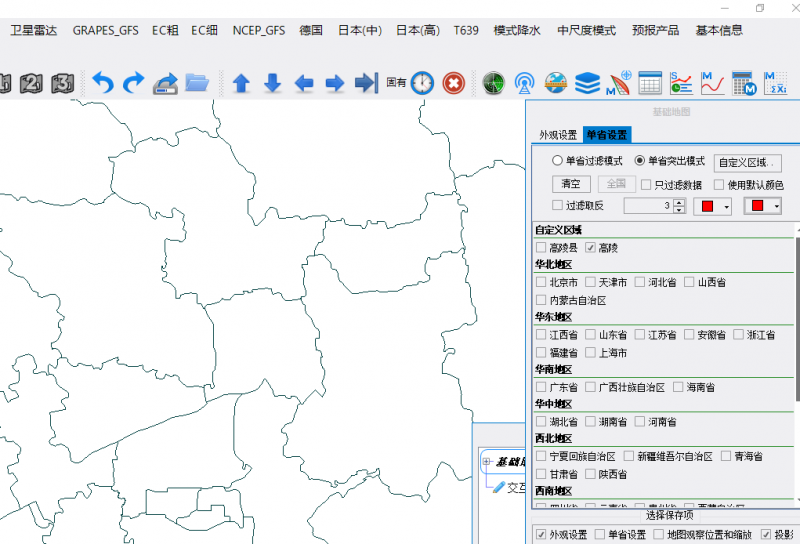
Task: Increase the numeric spinner value
Action: tap(679, 202)
